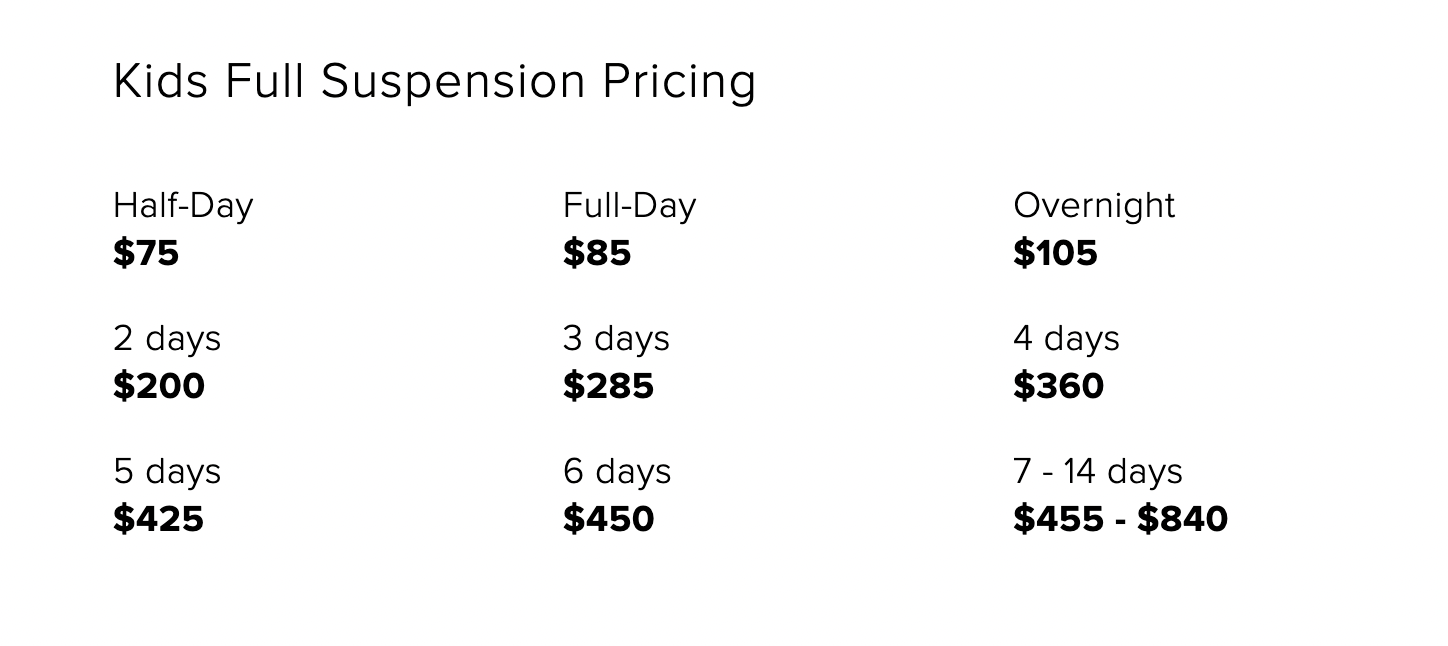
Task: Click the $75 half-day price
Action: [146, 253]
